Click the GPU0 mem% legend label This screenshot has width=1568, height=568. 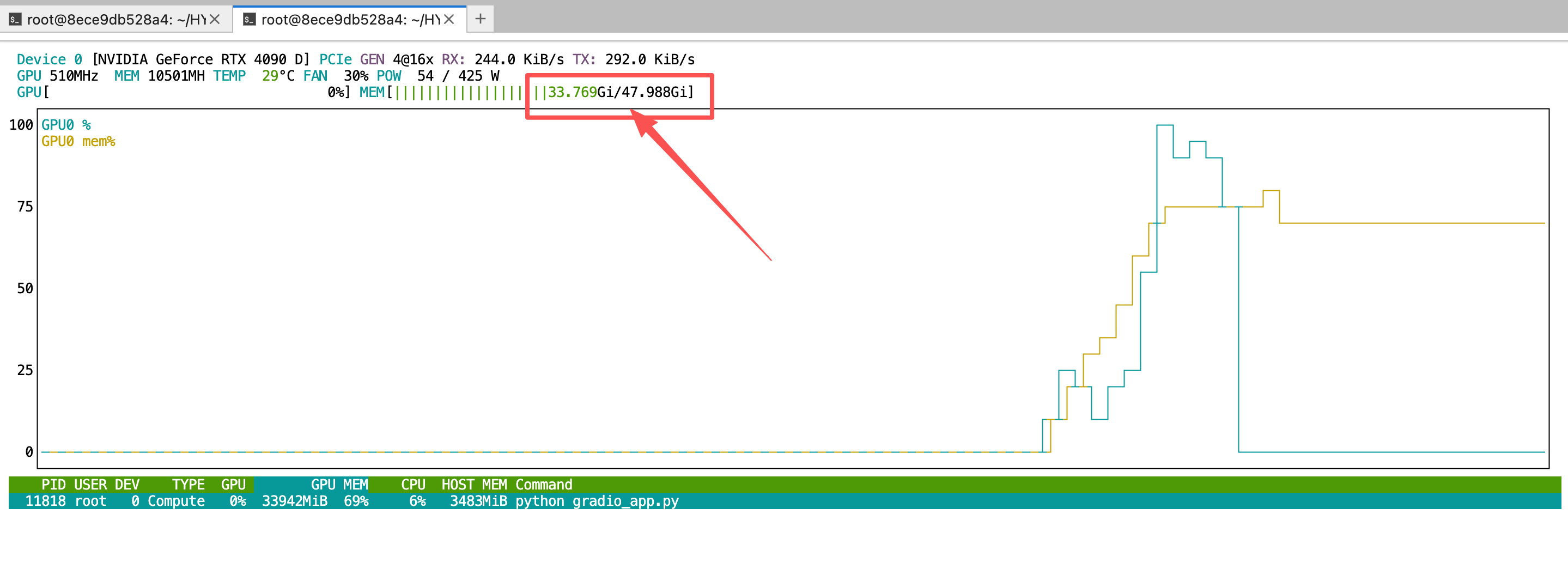point(78,141)
